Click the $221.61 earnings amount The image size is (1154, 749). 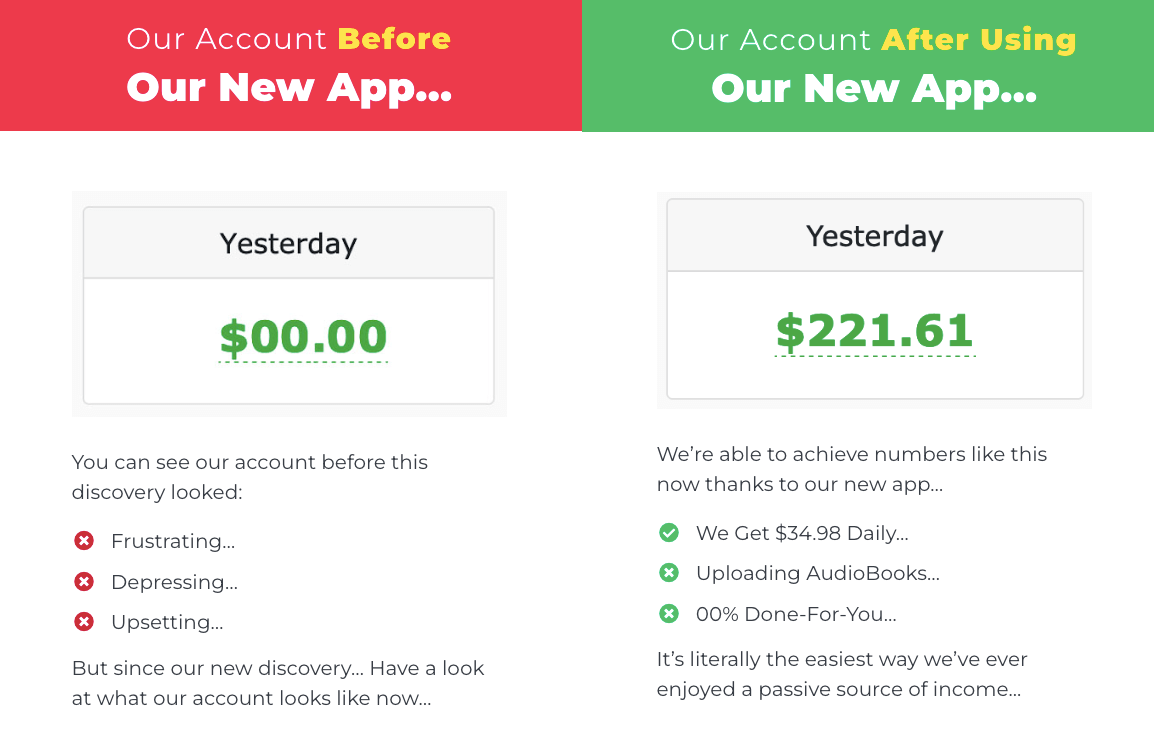(875, 331)
